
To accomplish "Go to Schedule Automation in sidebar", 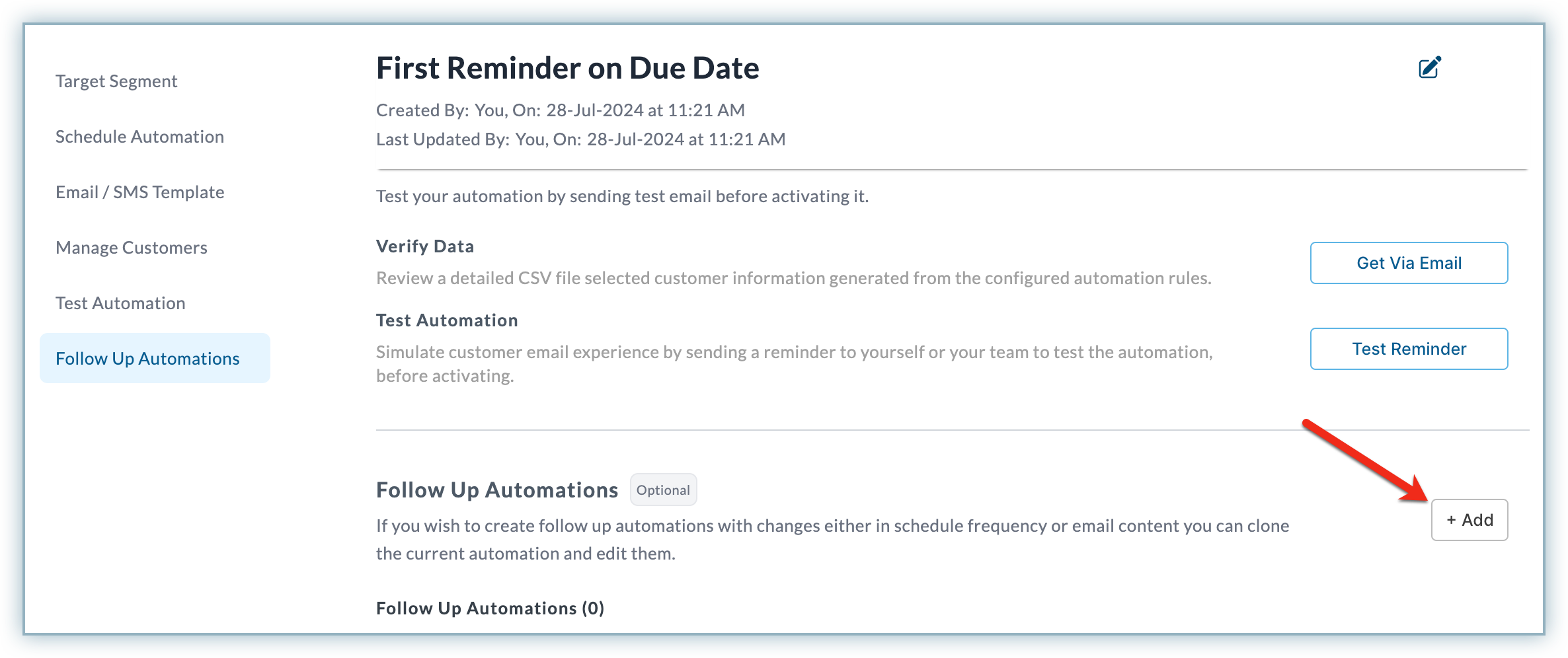I will 139,137.
